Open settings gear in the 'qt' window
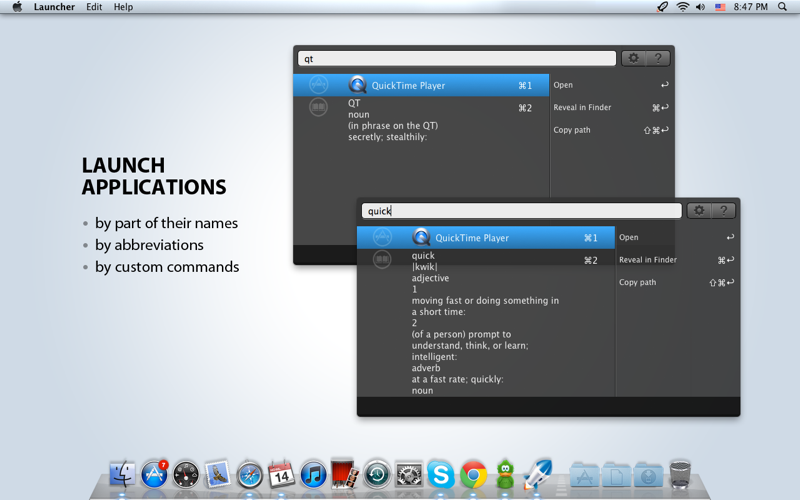This screenshot has width=800, height=500. pos(633,58)
